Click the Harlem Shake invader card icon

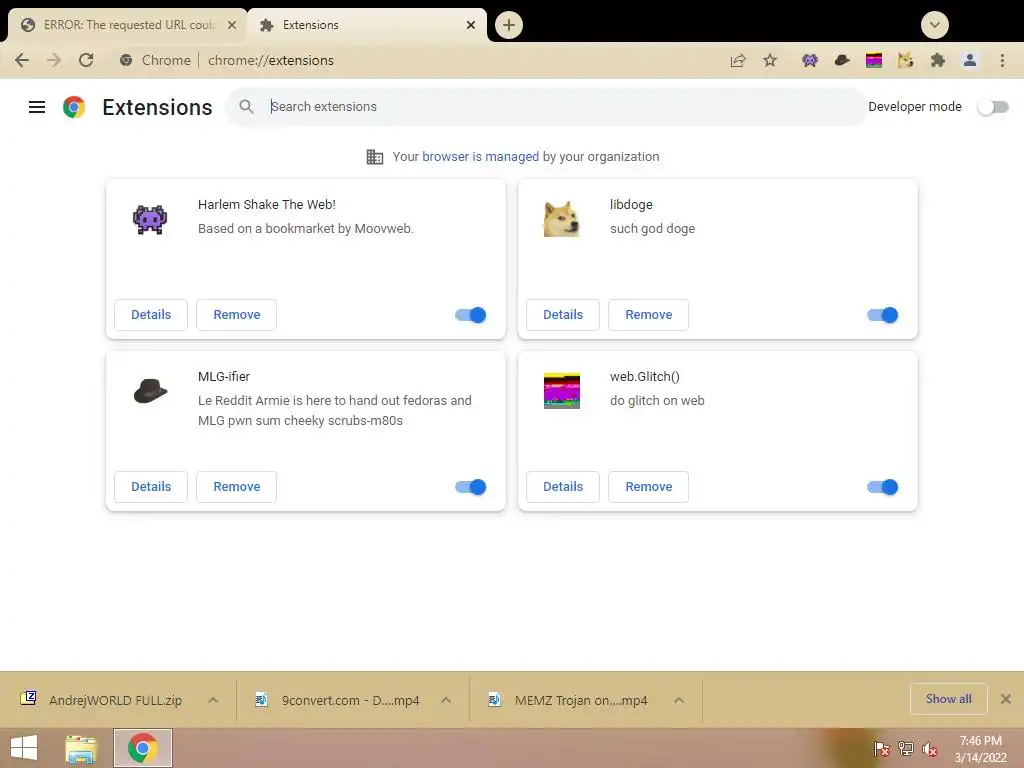(x=150, y=219)
